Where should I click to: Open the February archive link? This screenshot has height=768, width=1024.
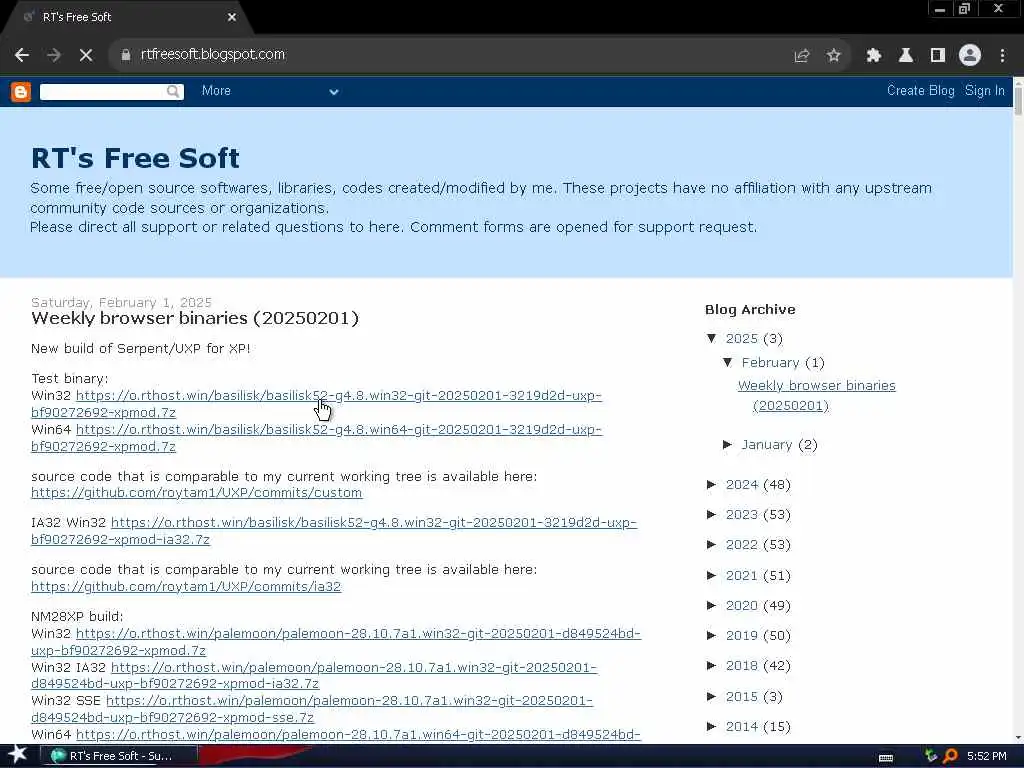770,362
